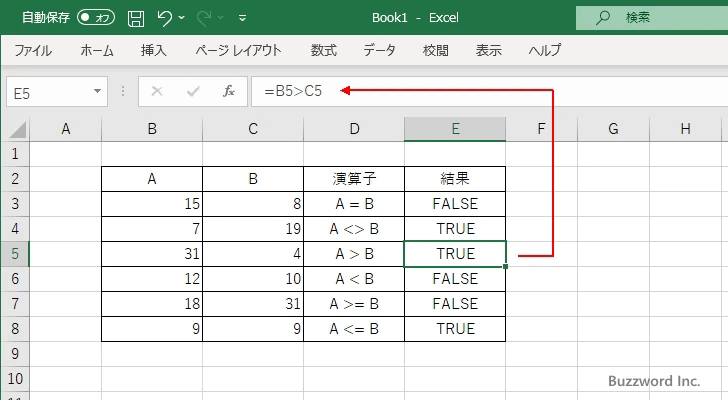The width and height of the screenshot is (728, 400).
Task: Click the cell with A <= B
Action: tap(354, 329)
